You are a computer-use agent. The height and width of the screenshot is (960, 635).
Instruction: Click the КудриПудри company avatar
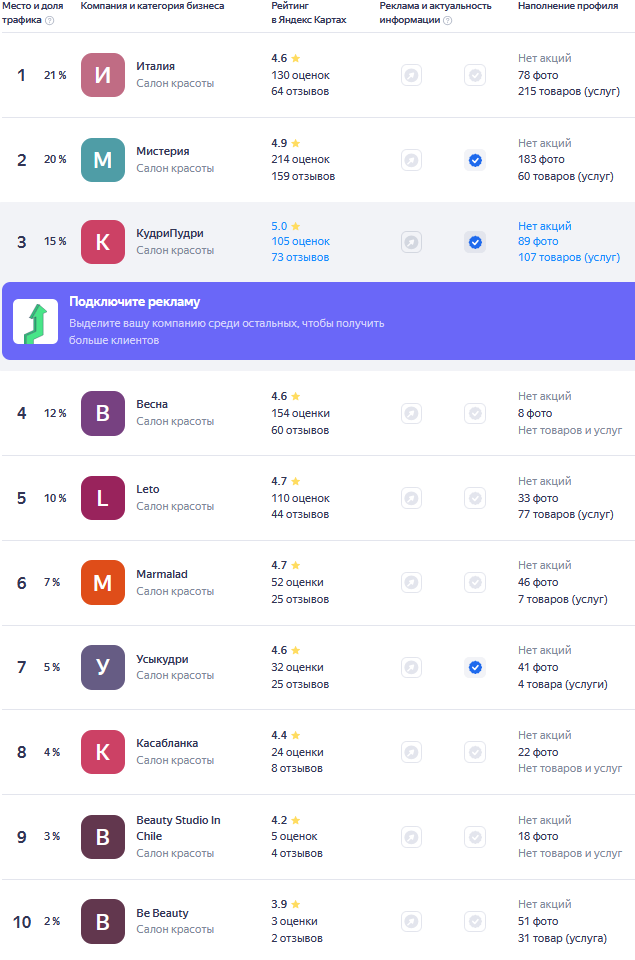pyautogui.click(x=103, y=242)
